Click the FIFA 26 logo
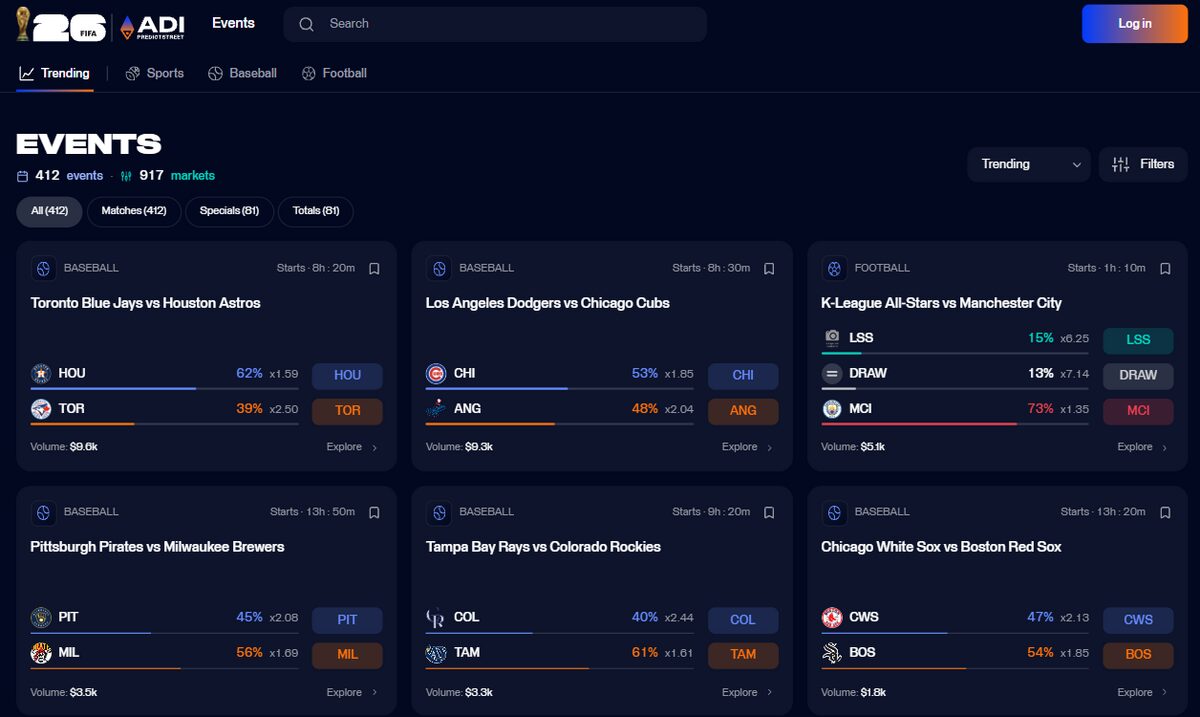Image resolution: width=1200 pixels, height=717 pixels. click(x=61, y=24)
